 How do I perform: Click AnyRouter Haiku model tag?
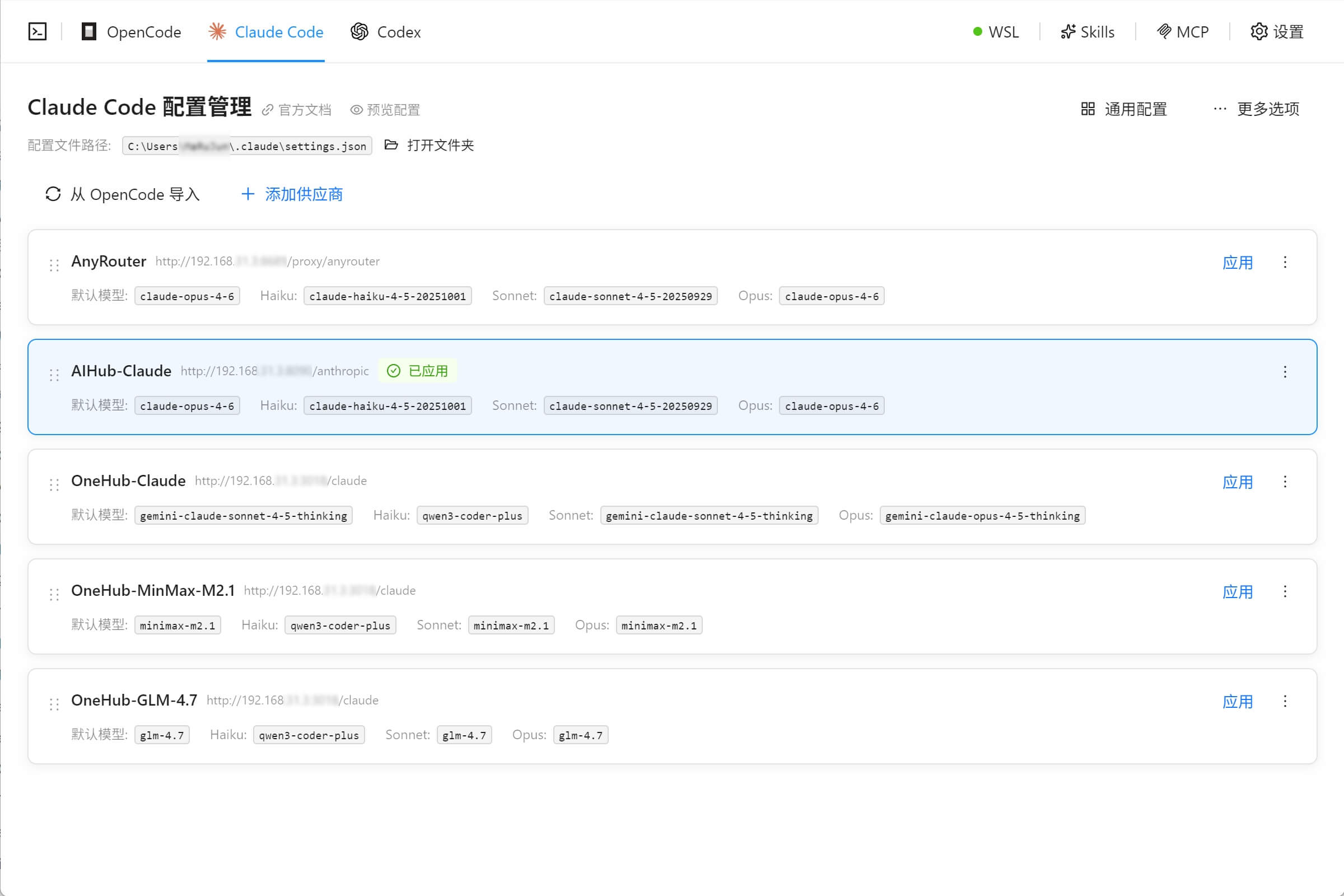(388, 296)
